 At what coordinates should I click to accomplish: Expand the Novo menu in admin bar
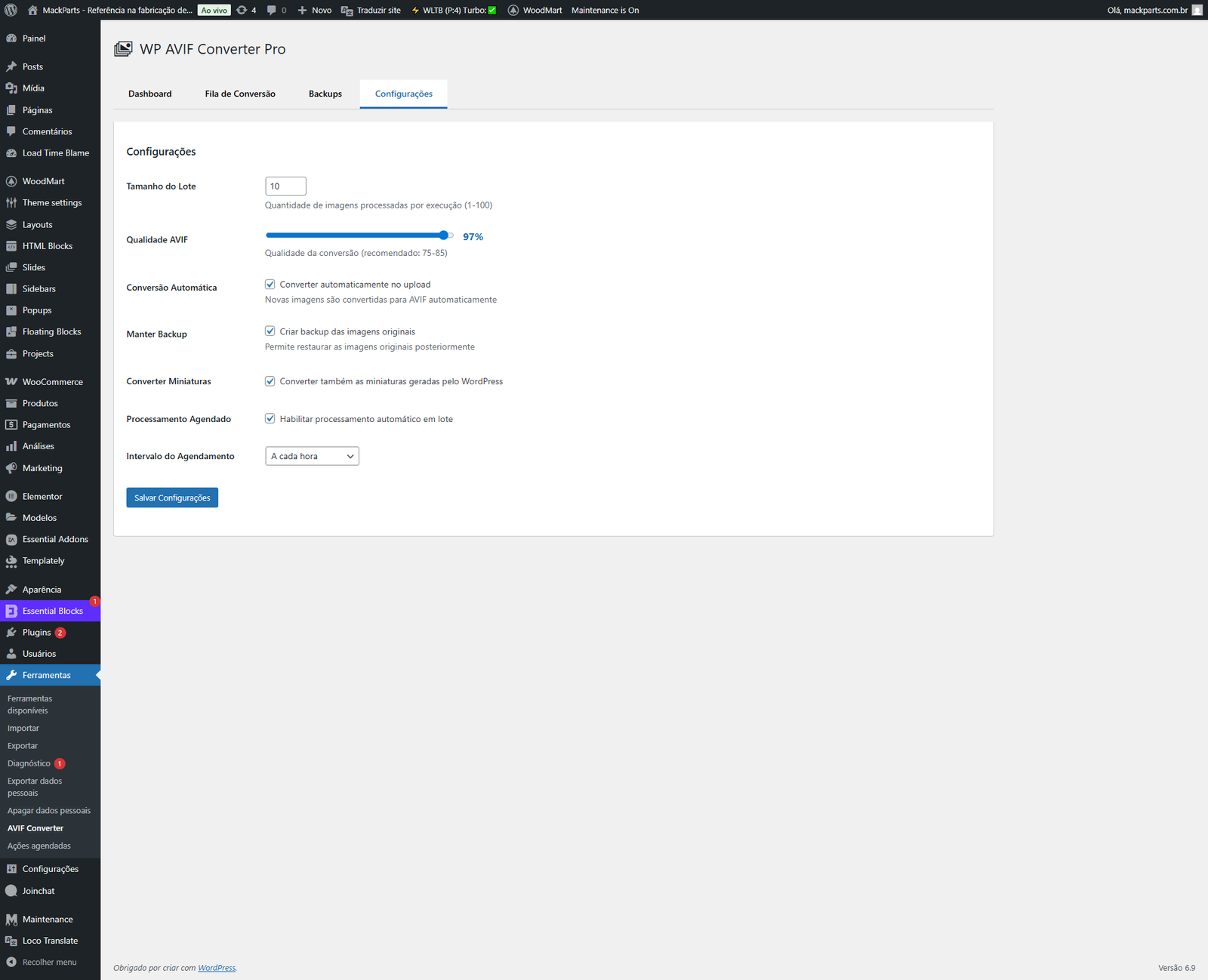(315, 10)
